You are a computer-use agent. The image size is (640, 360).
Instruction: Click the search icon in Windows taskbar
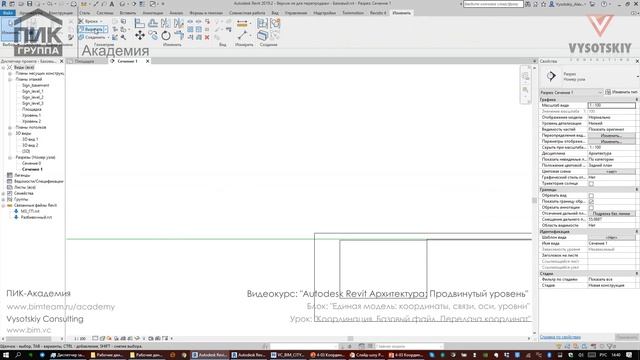click(18, 355)
